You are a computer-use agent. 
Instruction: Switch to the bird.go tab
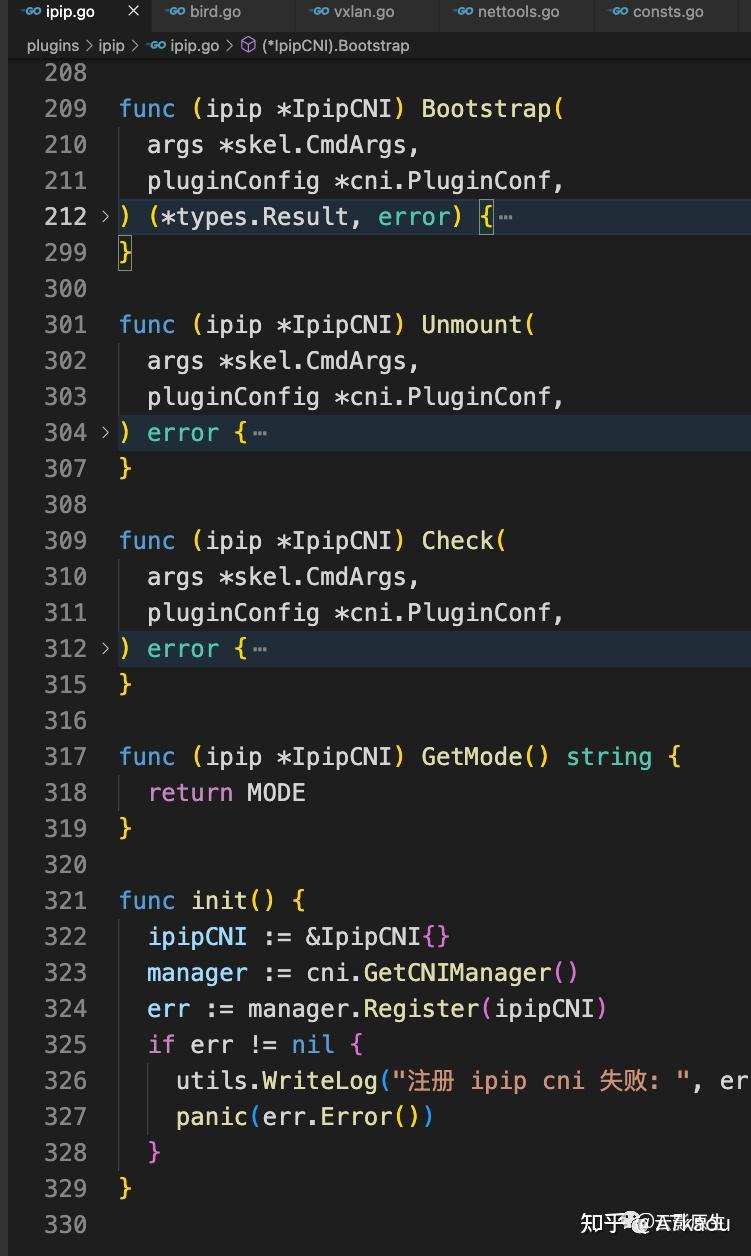(215, 12)
